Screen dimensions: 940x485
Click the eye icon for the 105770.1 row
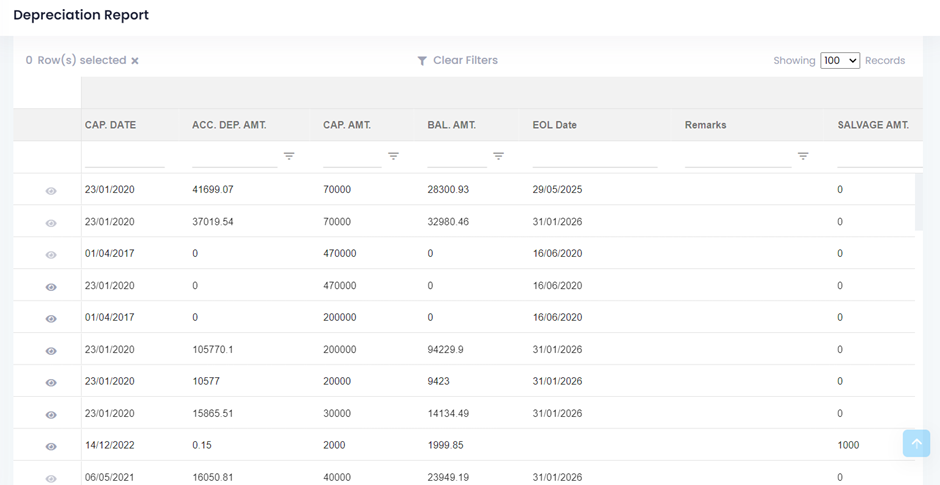(51, 350)
